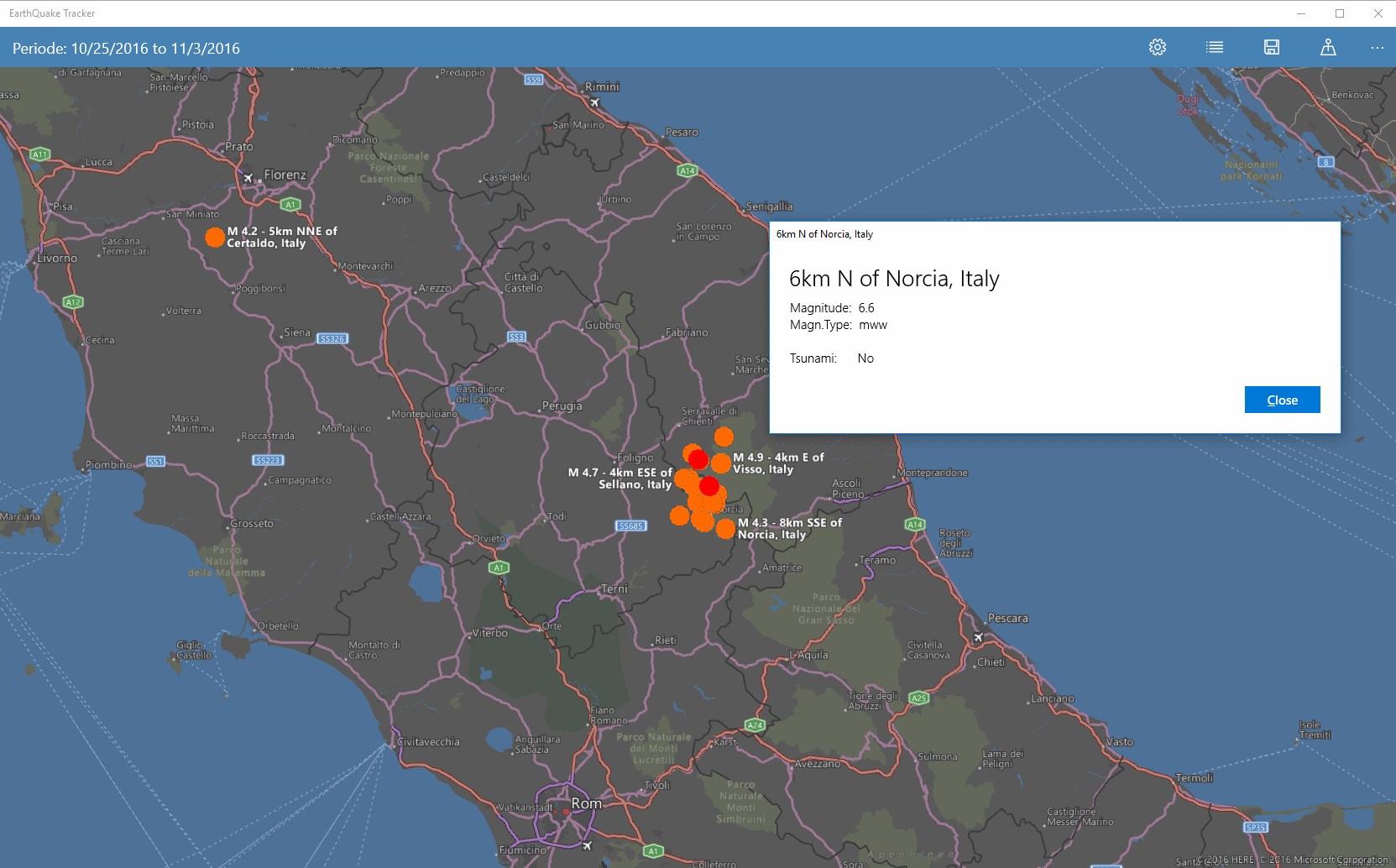Open the more options ellipsis menu

[1378, 48]
